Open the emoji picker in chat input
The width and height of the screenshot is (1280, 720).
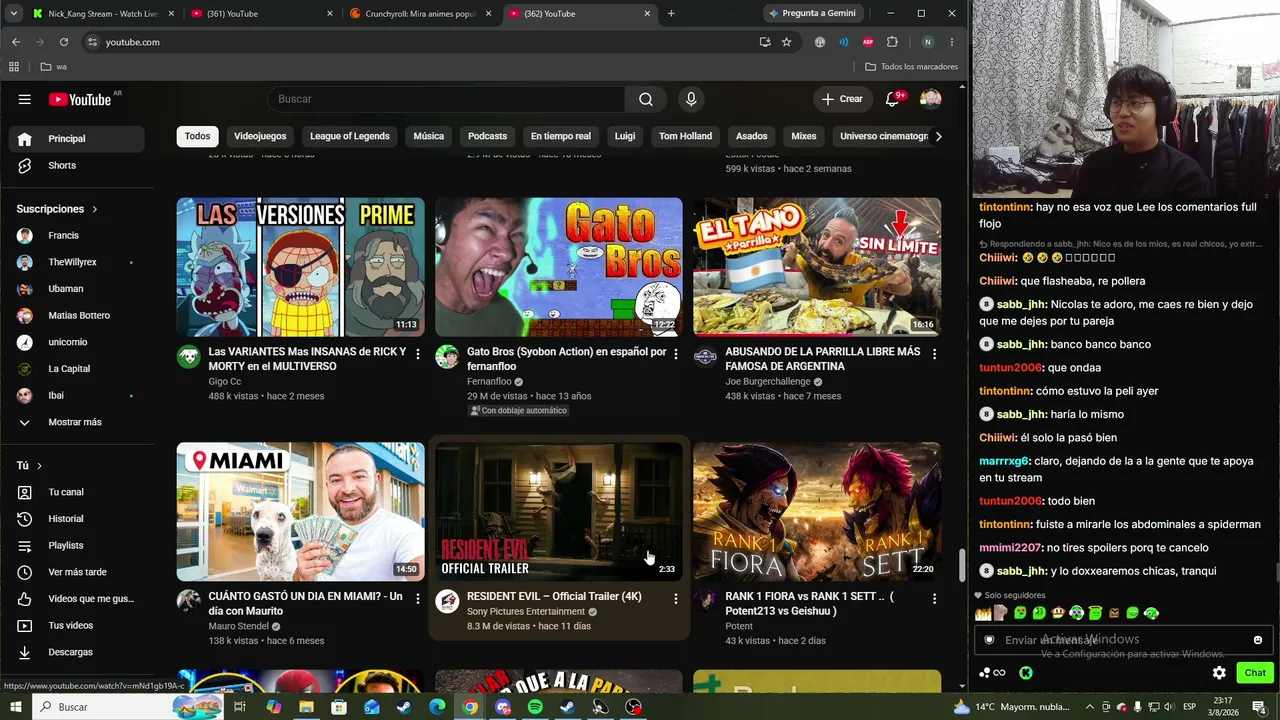(1258, 640)
